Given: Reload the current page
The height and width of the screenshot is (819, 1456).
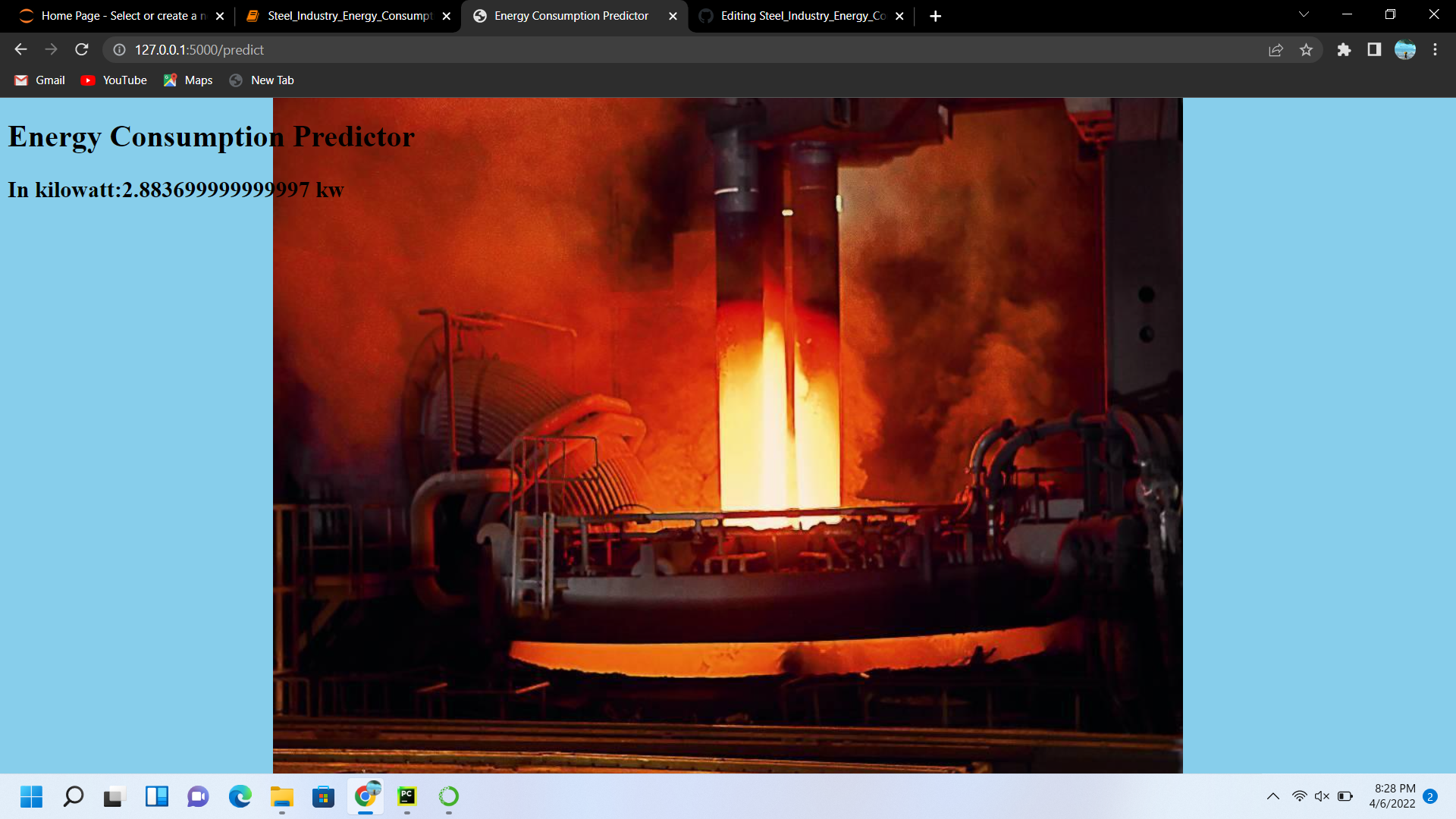Looking at the screenshot, I should (82, 49).
